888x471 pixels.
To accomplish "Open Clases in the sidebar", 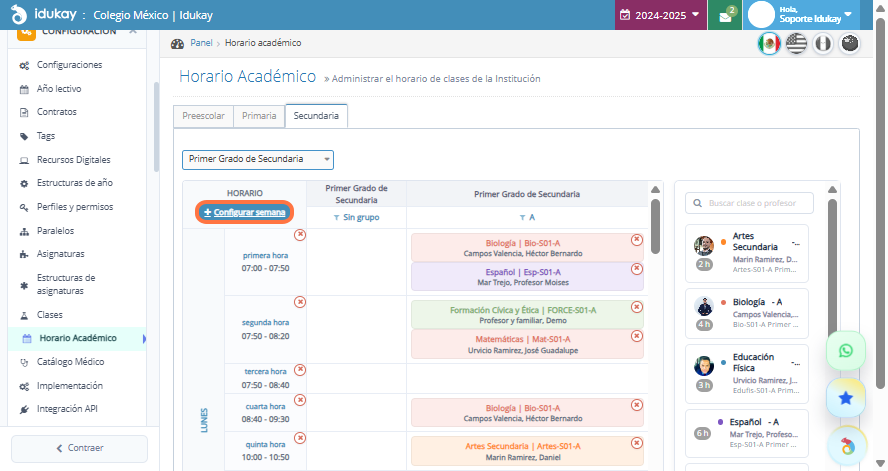I will [50, 315].
